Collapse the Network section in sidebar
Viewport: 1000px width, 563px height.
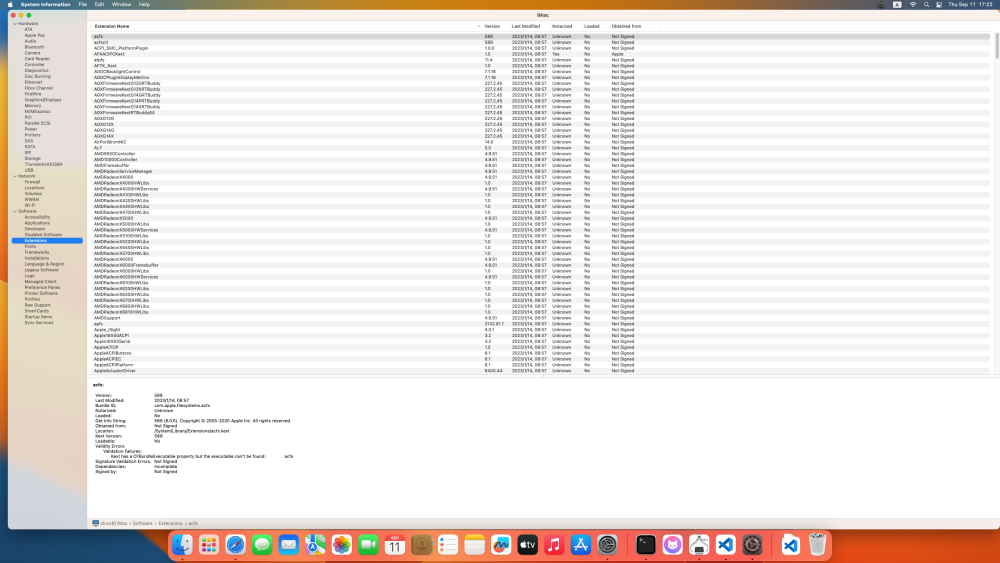15,176
